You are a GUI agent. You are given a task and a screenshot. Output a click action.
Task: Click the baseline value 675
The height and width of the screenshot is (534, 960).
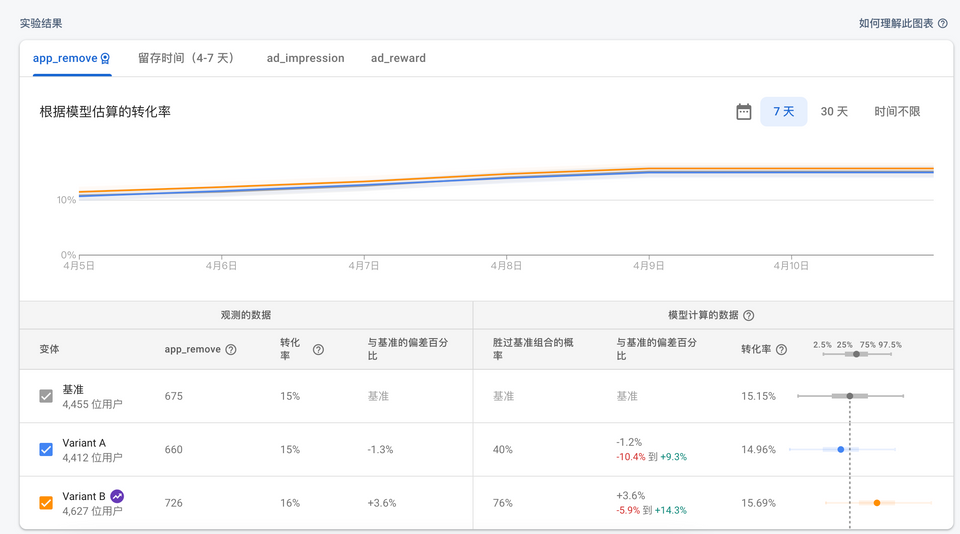(173, 396)
